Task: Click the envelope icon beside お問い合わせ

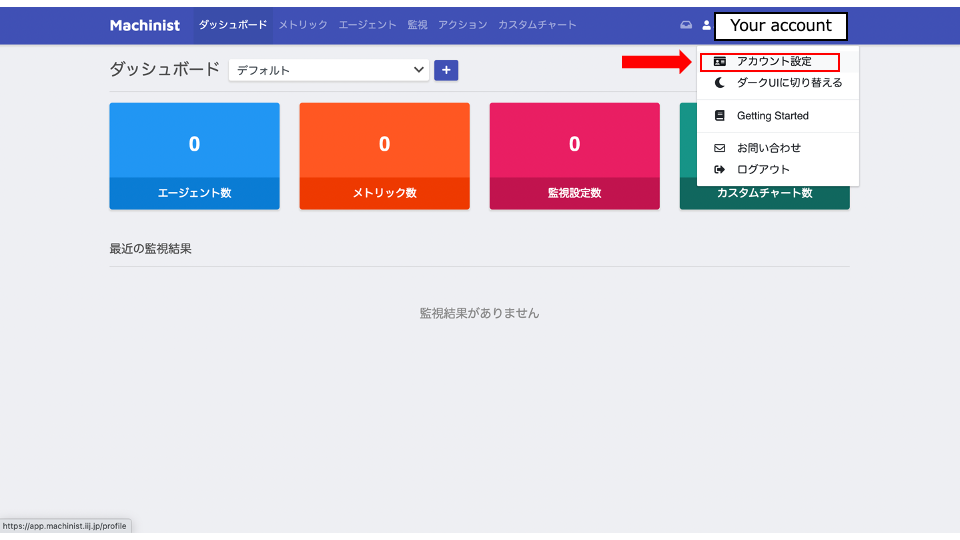Action: [719, 148]
